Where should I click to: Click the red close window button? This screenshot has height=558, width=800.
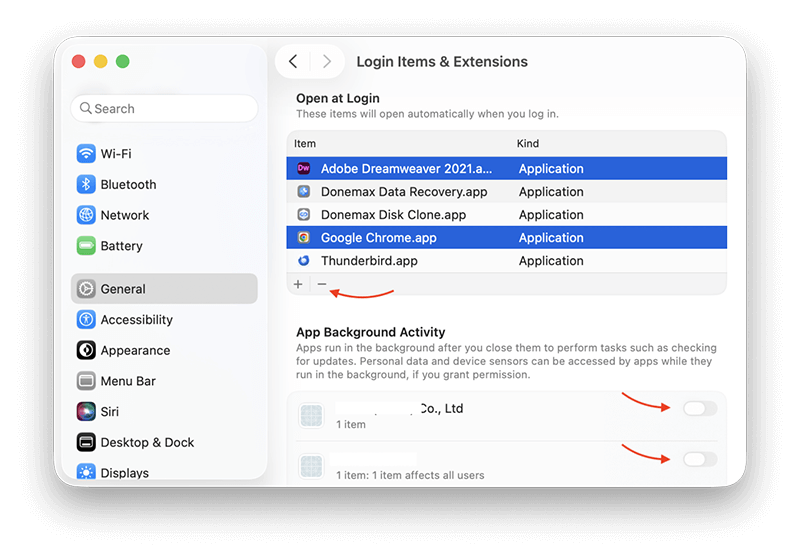click(79, 61)
